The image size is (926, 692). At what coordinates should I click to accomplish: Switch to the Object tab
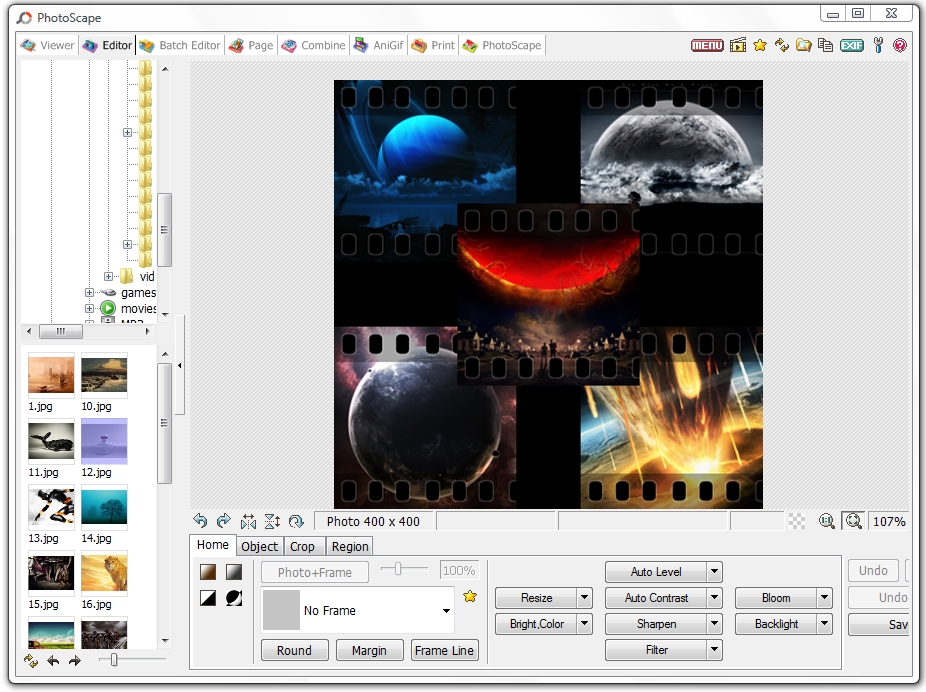click(259, 546)
